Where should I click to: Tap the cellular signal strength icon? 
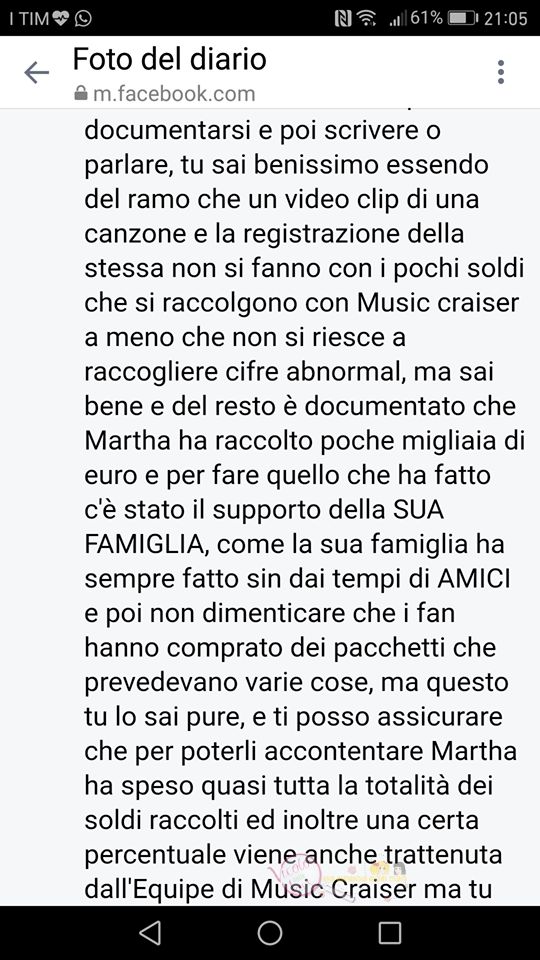point(398,19)
